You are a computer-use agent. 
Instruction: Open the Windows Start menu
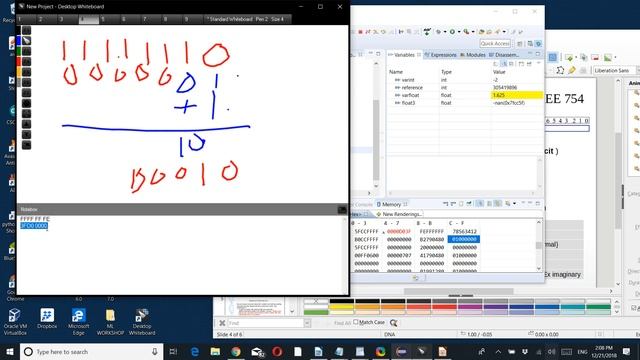(x=9, y=351)
